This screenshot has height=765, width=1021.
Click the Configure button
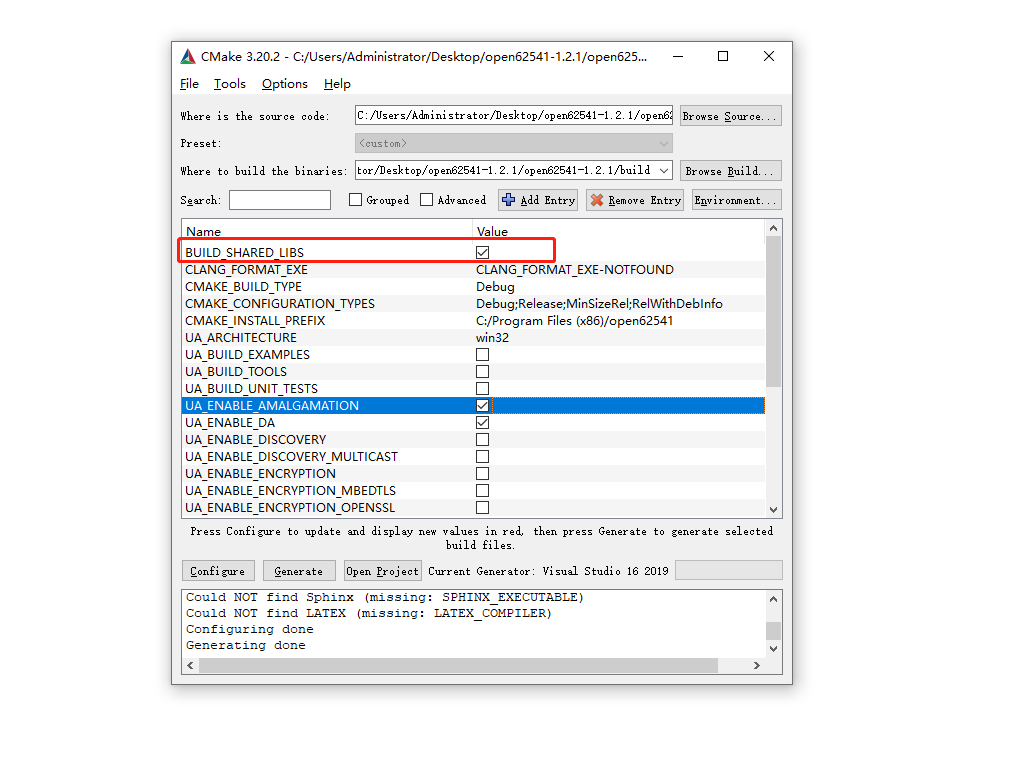218,570
